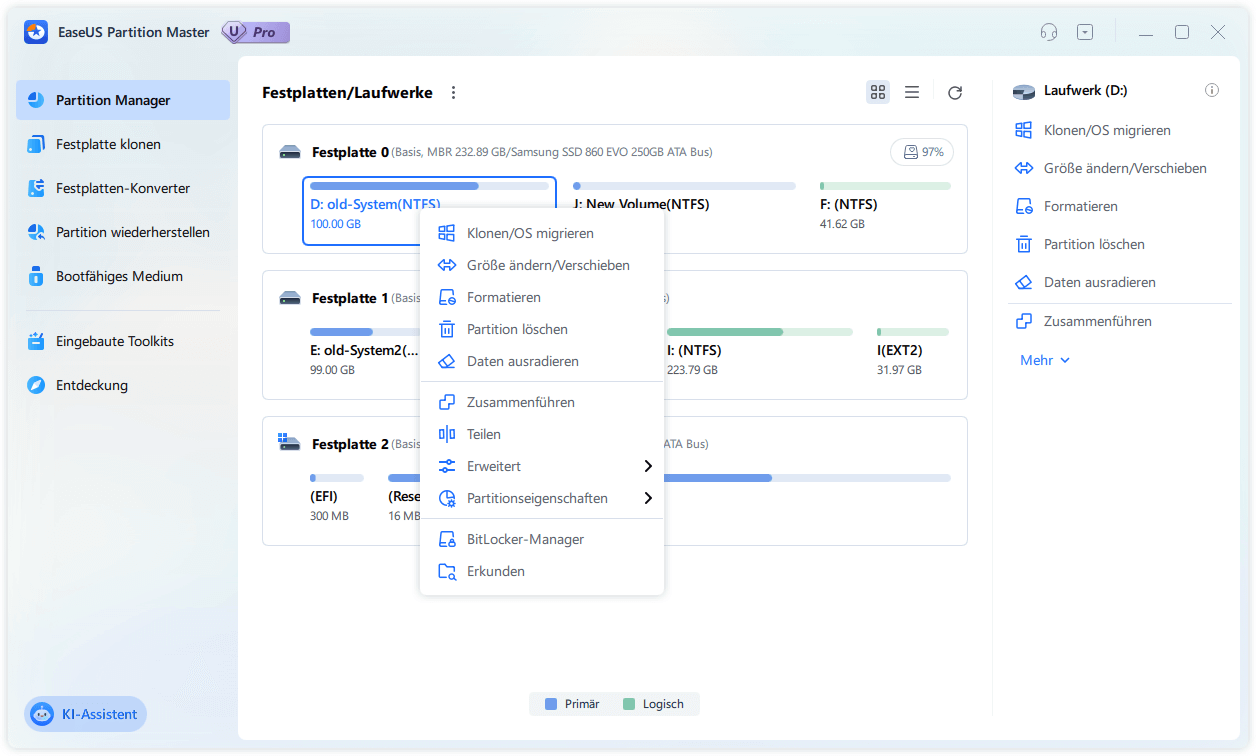Click the refresh disks icon
Viewport: 1256px width, 756px height.
(955, 93)
